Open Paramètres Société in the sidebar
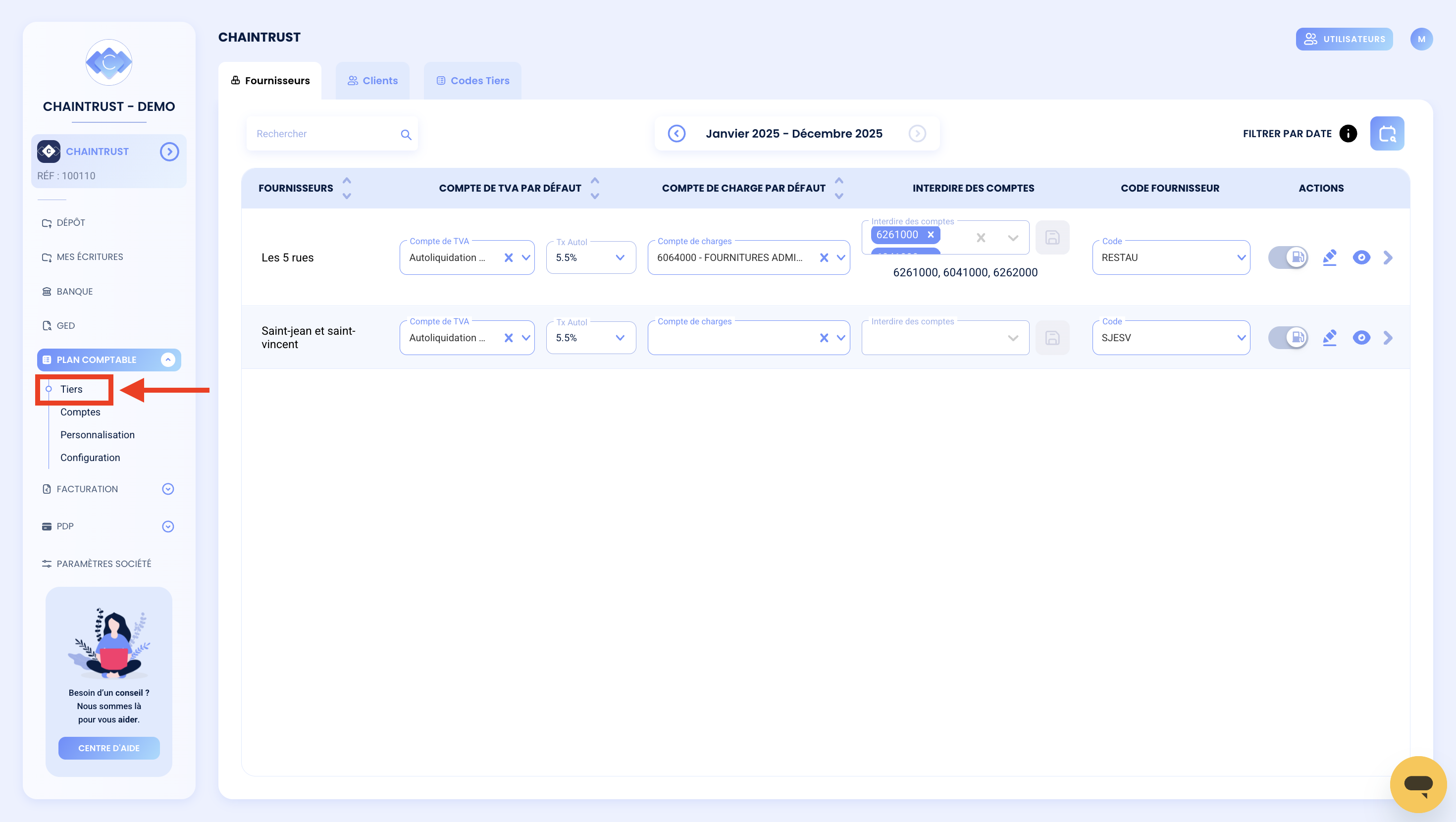The image size is (1456, 822). [x=97, y=564]
